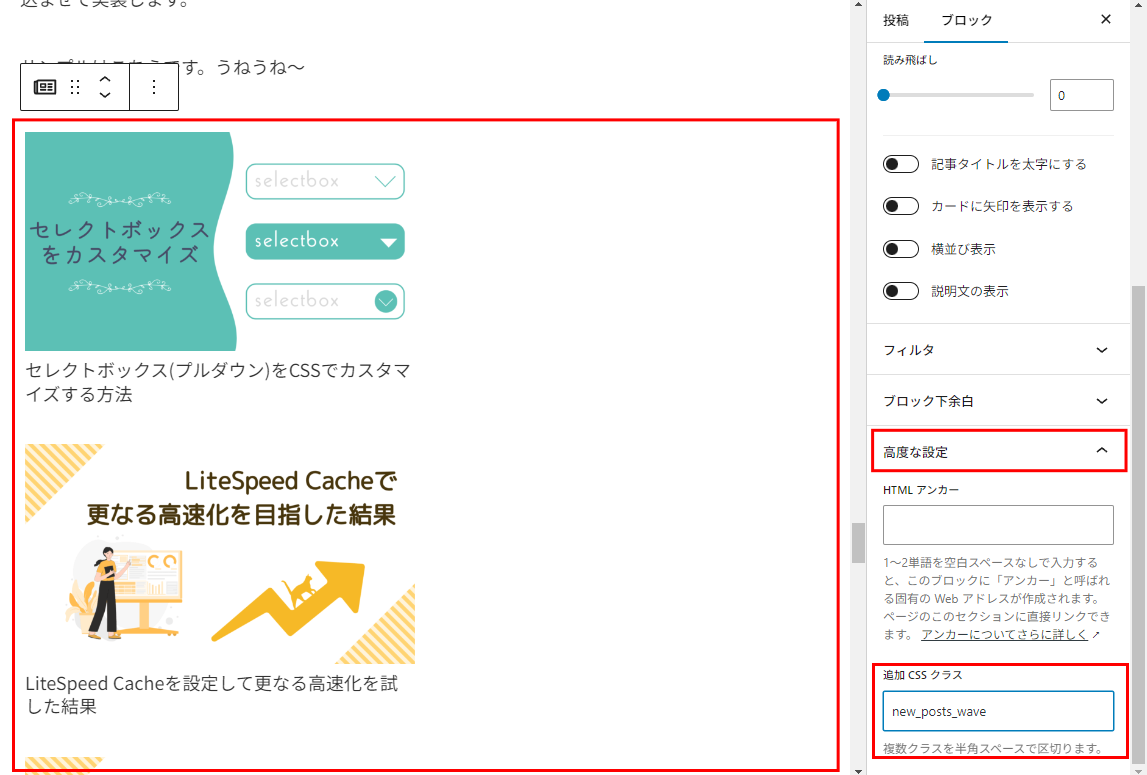Click the 追加 CSS クラス input field
Viewport: 1147px width, 775px height.
coord(997,711)
